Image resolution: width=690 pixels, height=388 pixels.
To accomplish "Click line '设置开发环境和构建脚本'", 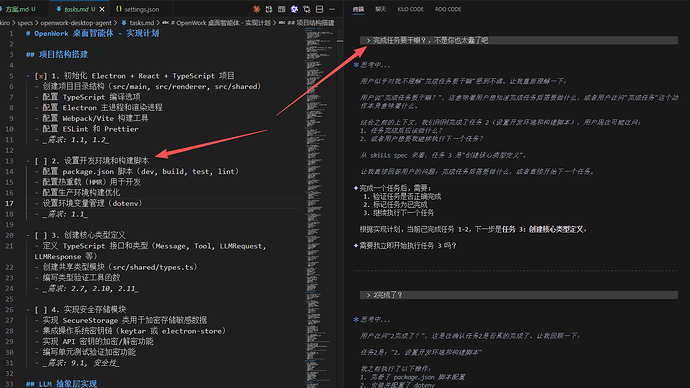I will [106, 161].
